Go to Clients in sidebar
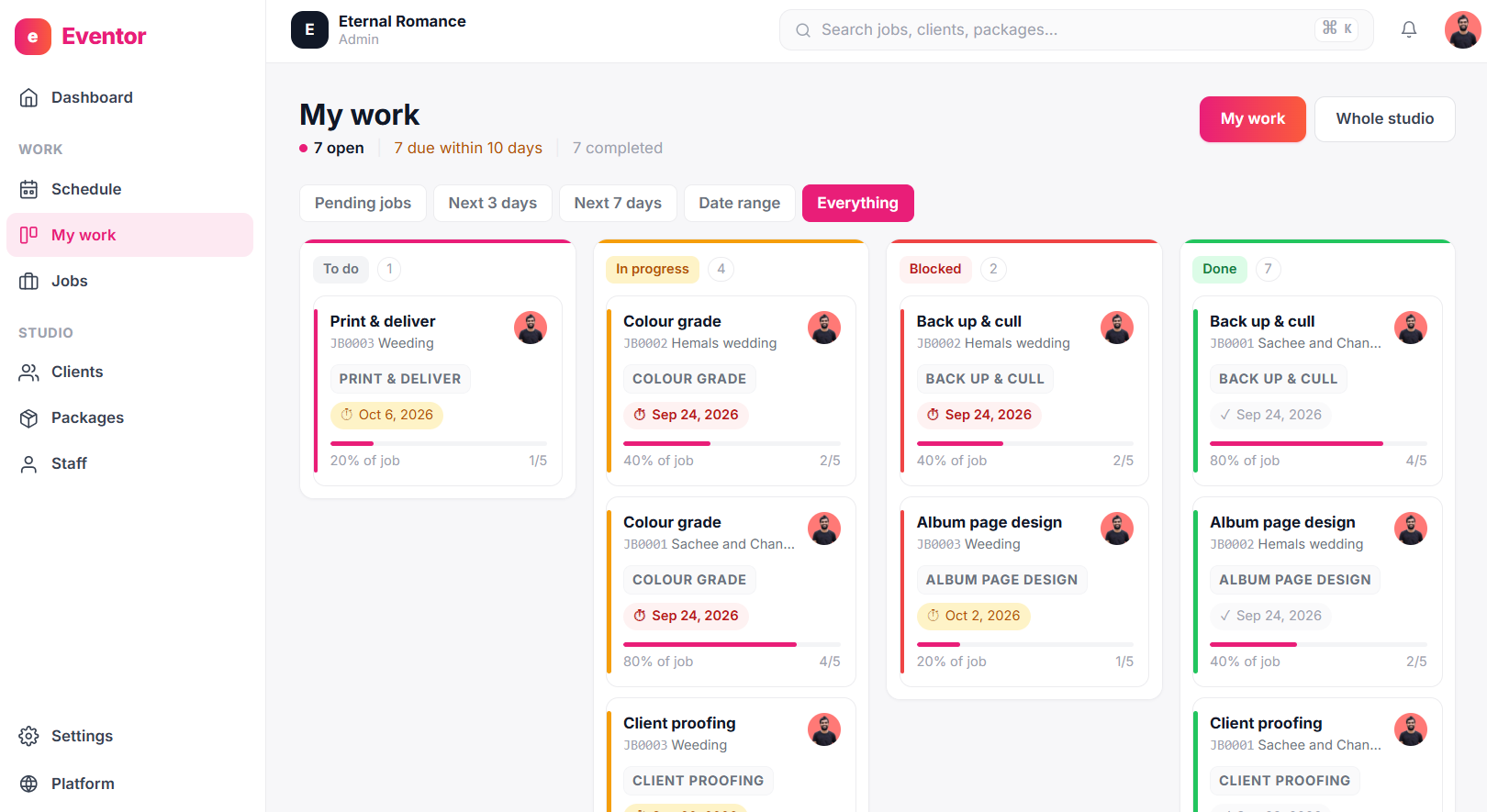1487x812 pixels. tap(129, 372)
